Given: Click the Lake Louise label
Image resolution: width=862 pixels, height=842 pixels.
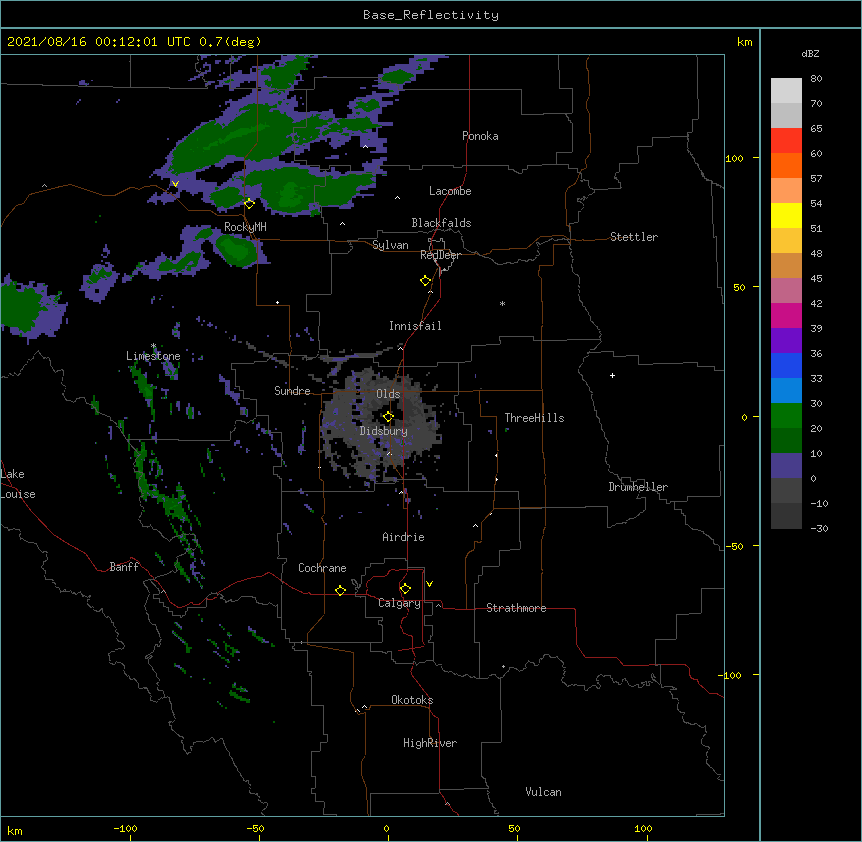Looking at the screenshot, I should [16, 484].
